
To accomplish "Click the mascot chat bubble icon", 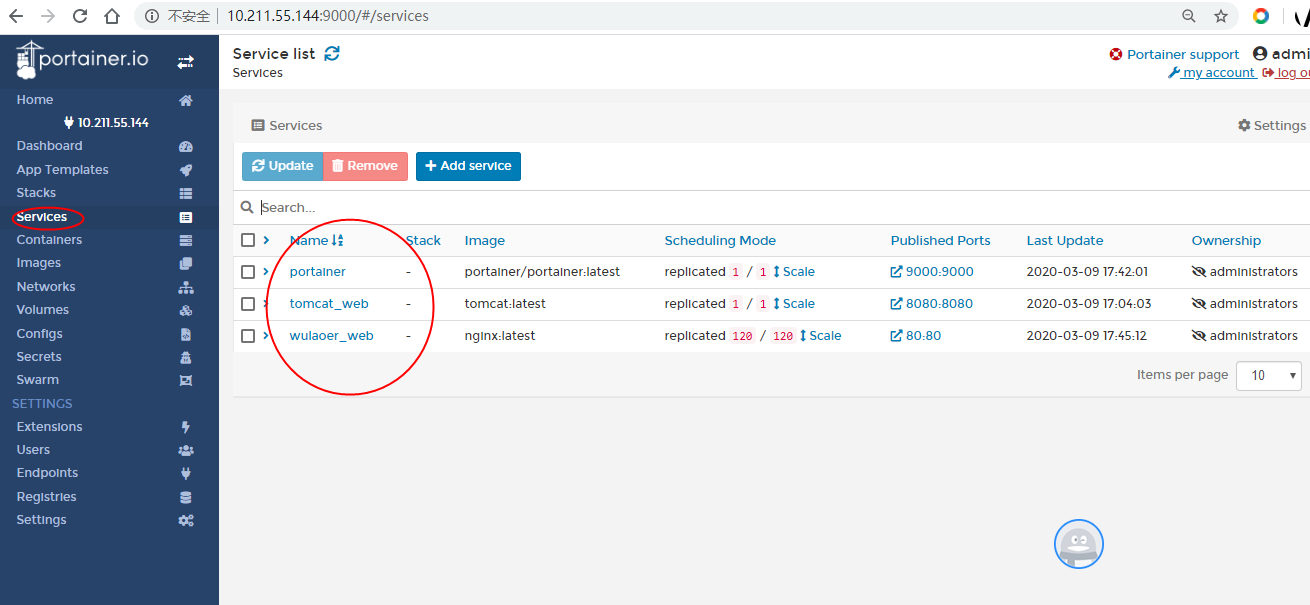I will pyautogui.click(x=1078, y=544).
